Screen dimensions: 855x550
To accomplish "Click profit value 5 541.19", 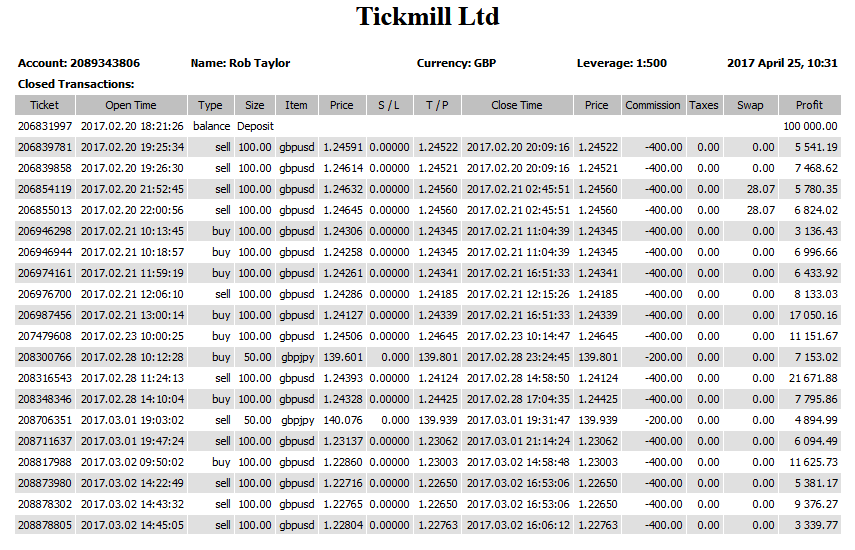I will point(816,147).
